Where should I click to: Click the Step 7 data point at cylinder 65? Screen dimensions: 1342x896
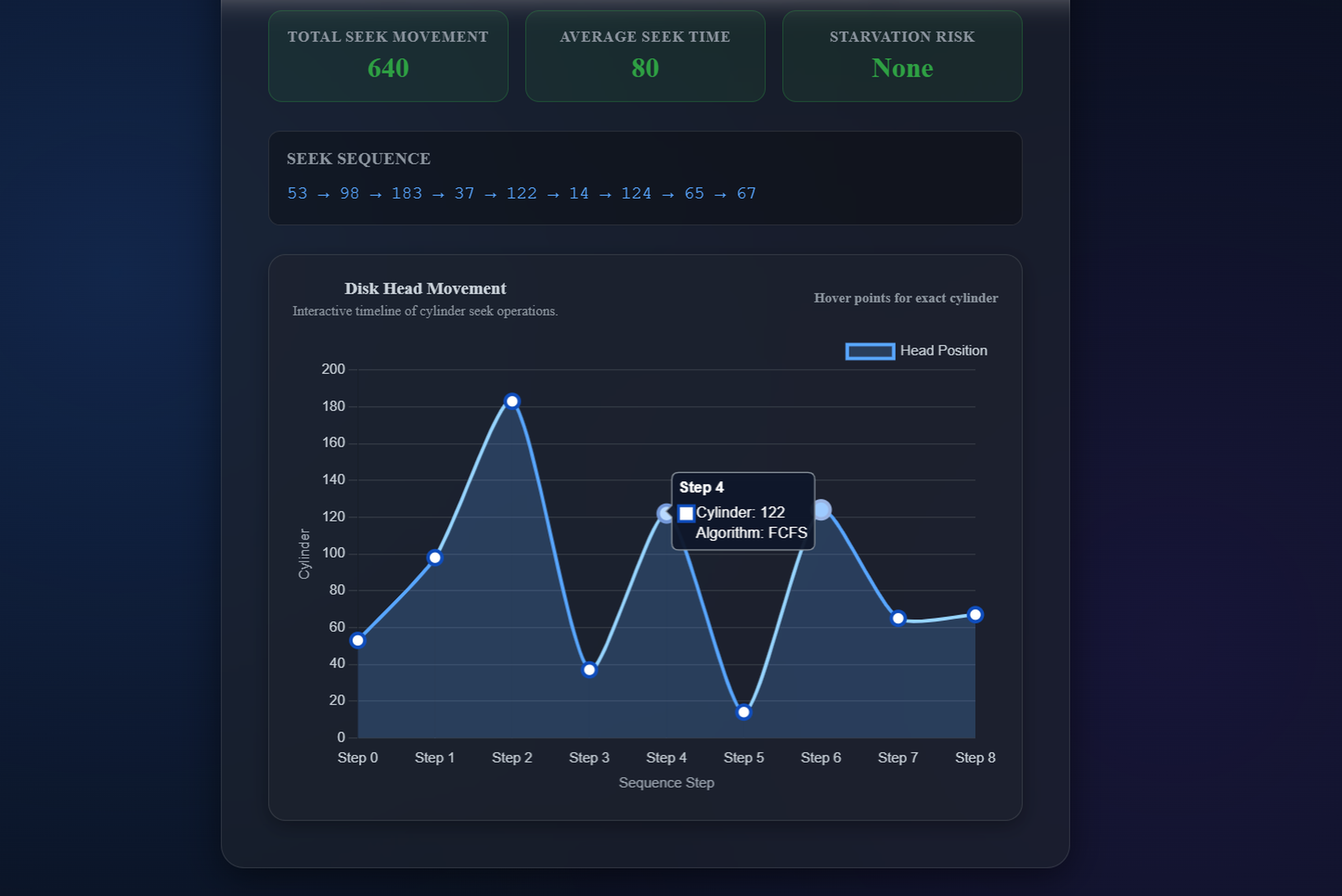tap(898, 618)
